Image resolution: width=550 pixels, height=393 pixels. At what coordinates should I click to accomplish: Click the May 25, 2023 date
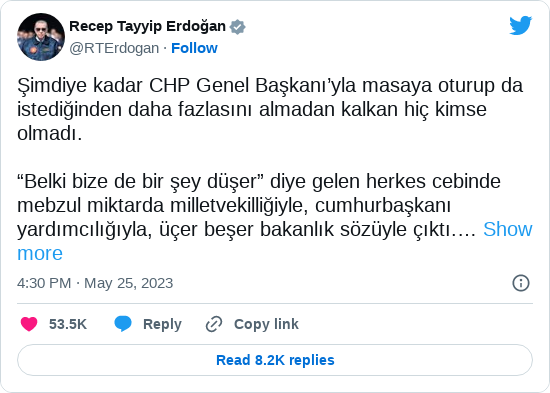(128, 283)
